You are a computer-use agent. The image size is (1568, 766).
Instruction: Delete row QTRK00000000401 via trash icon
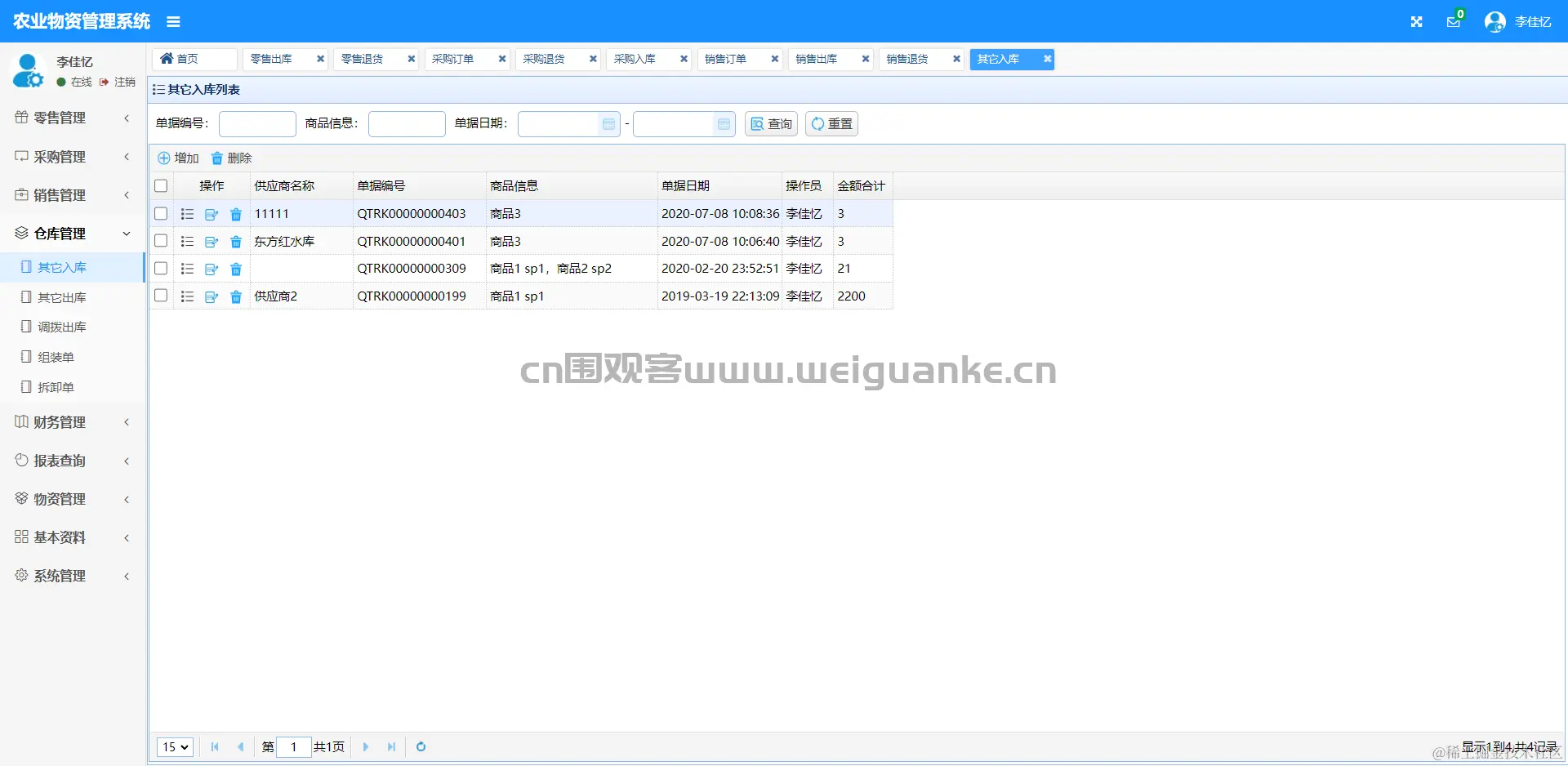tap(236, 242)
